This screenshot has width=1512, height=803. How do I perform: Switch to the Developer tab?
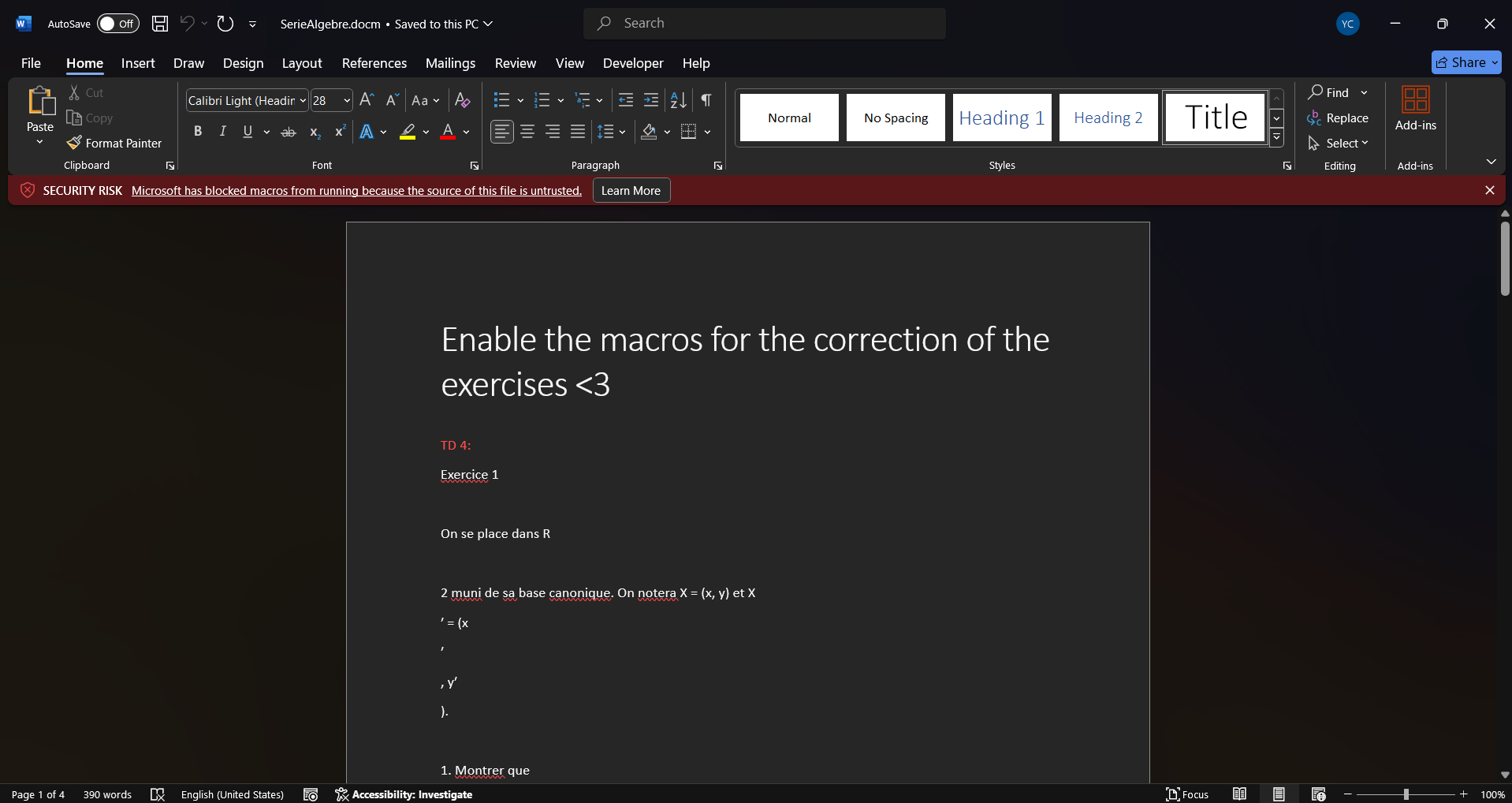[632, 63]
